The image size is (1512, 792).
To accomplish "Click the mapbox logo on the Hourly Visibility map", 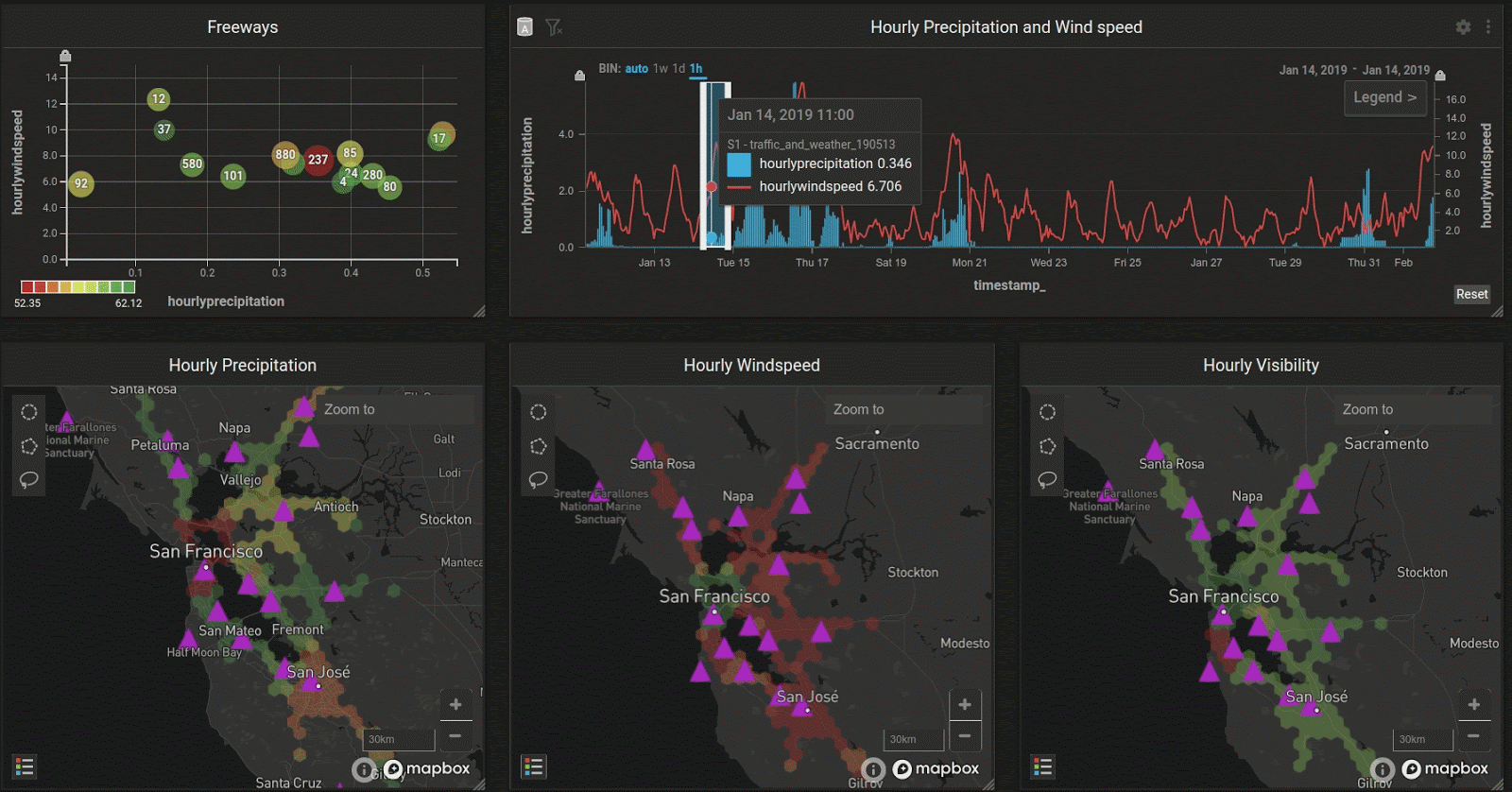I will pyautogui.click(x=1445, y=768).
